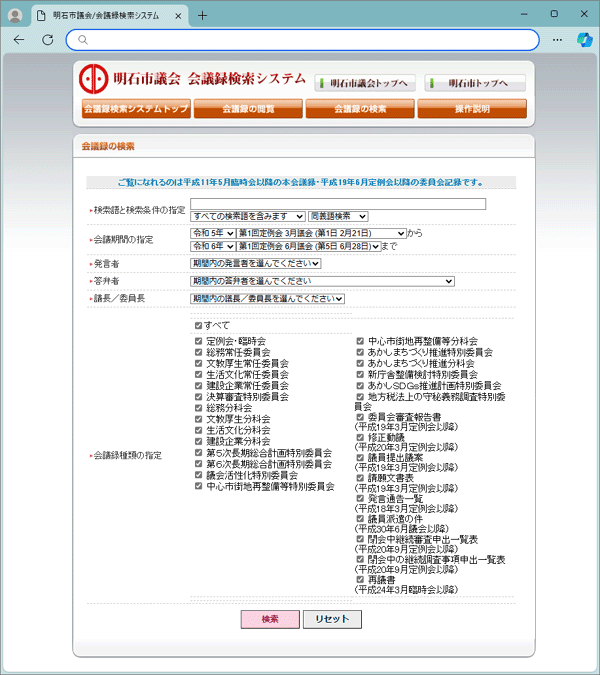
Task: Toggle あかしまちづくり推進分科会 checkbox
Action: [360, 363]
